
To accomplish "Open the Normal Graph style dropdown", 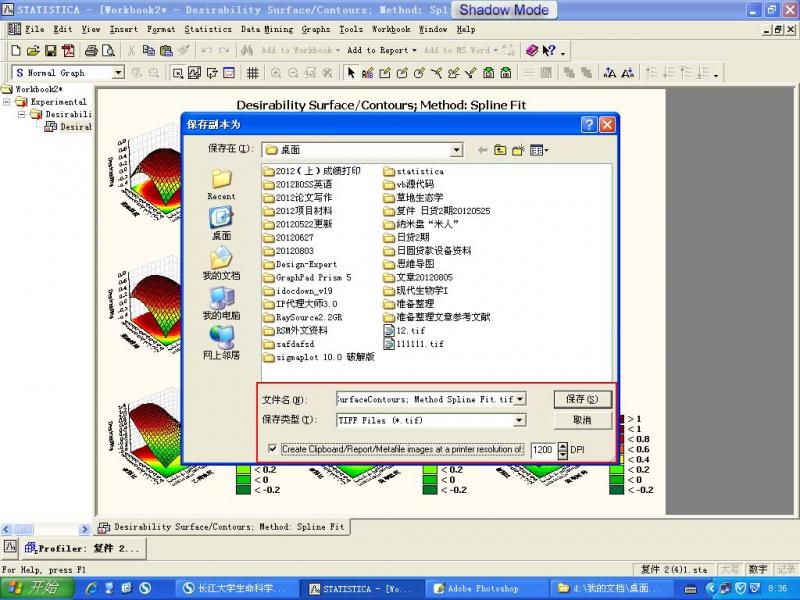I will click(118, 72).
